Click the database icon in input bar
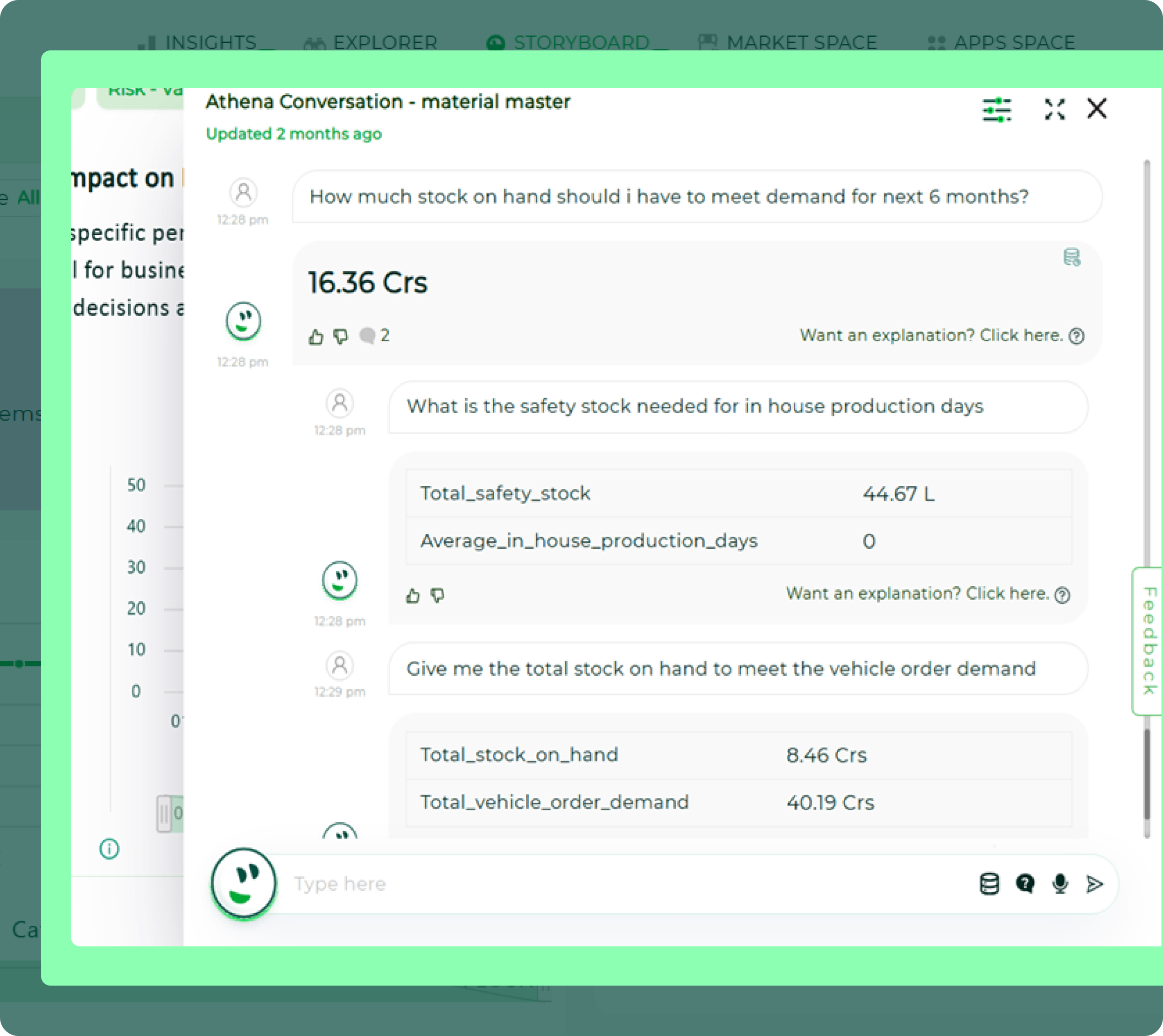This screenshot has width=1163, height=1036. (989, 884)
